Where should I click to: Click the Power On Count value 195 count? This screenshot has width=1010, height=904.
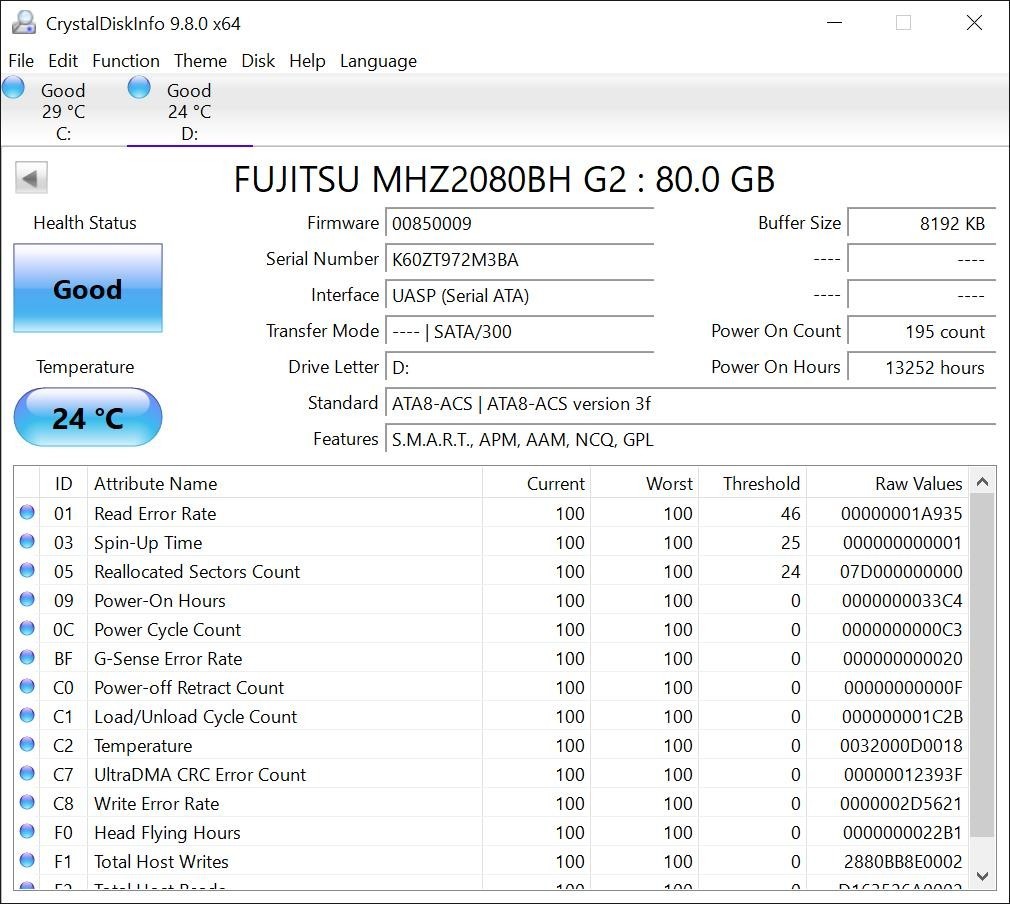pos(922,332)
